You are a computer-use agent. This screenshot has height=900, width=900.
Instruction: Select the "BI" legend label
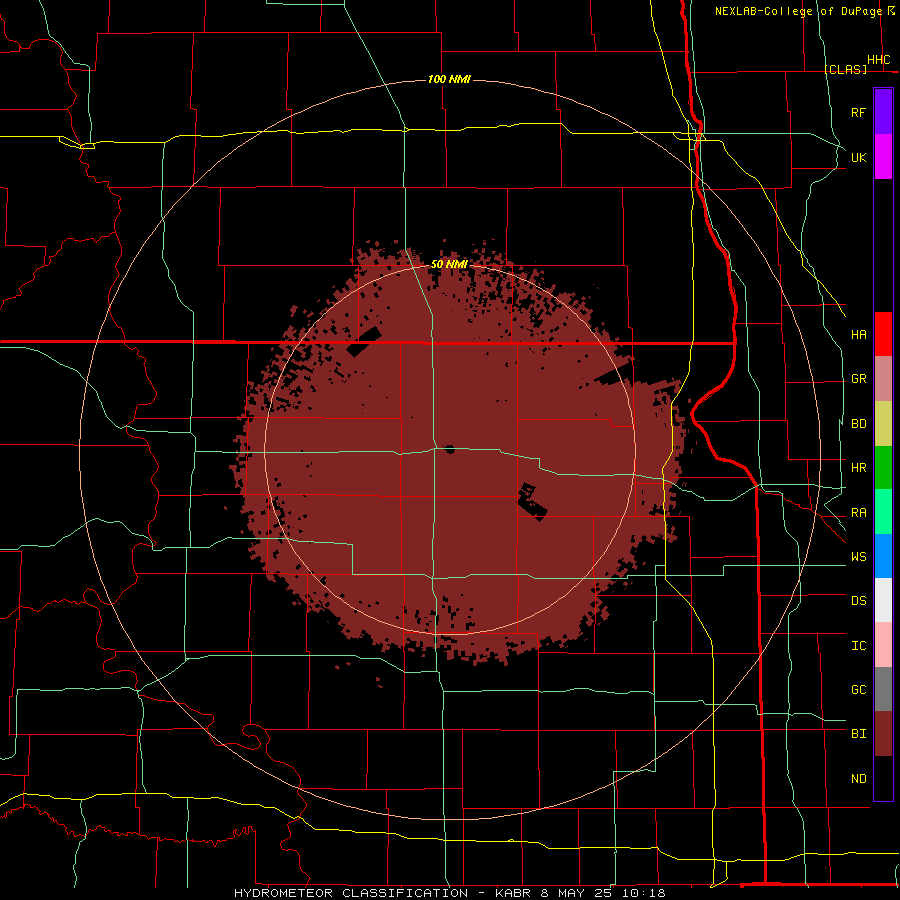pyautogui.click(x=859, y=734)
